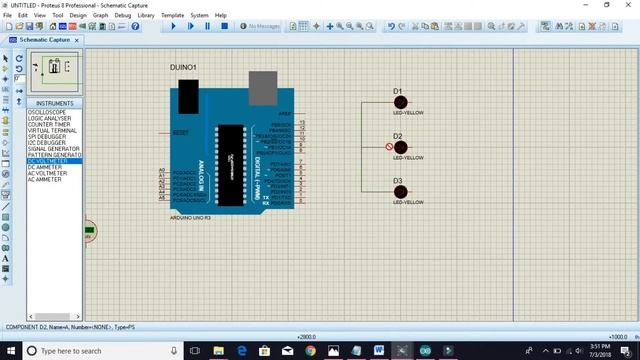Click the red X delete sheet icon

pyautogui.click(x=592, y=26)
